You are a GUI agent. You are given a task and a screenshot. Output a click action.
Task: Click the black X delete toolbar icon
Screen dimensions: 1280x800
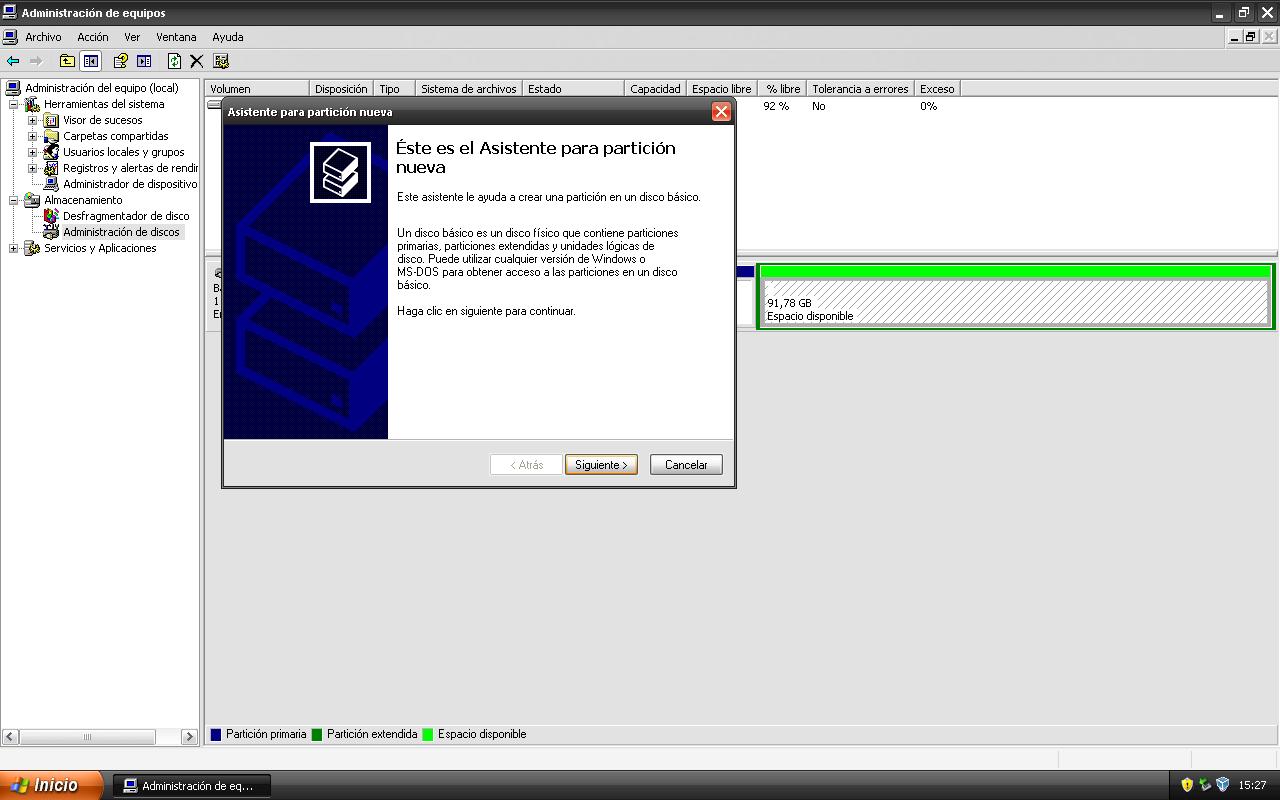click(197, 61)
